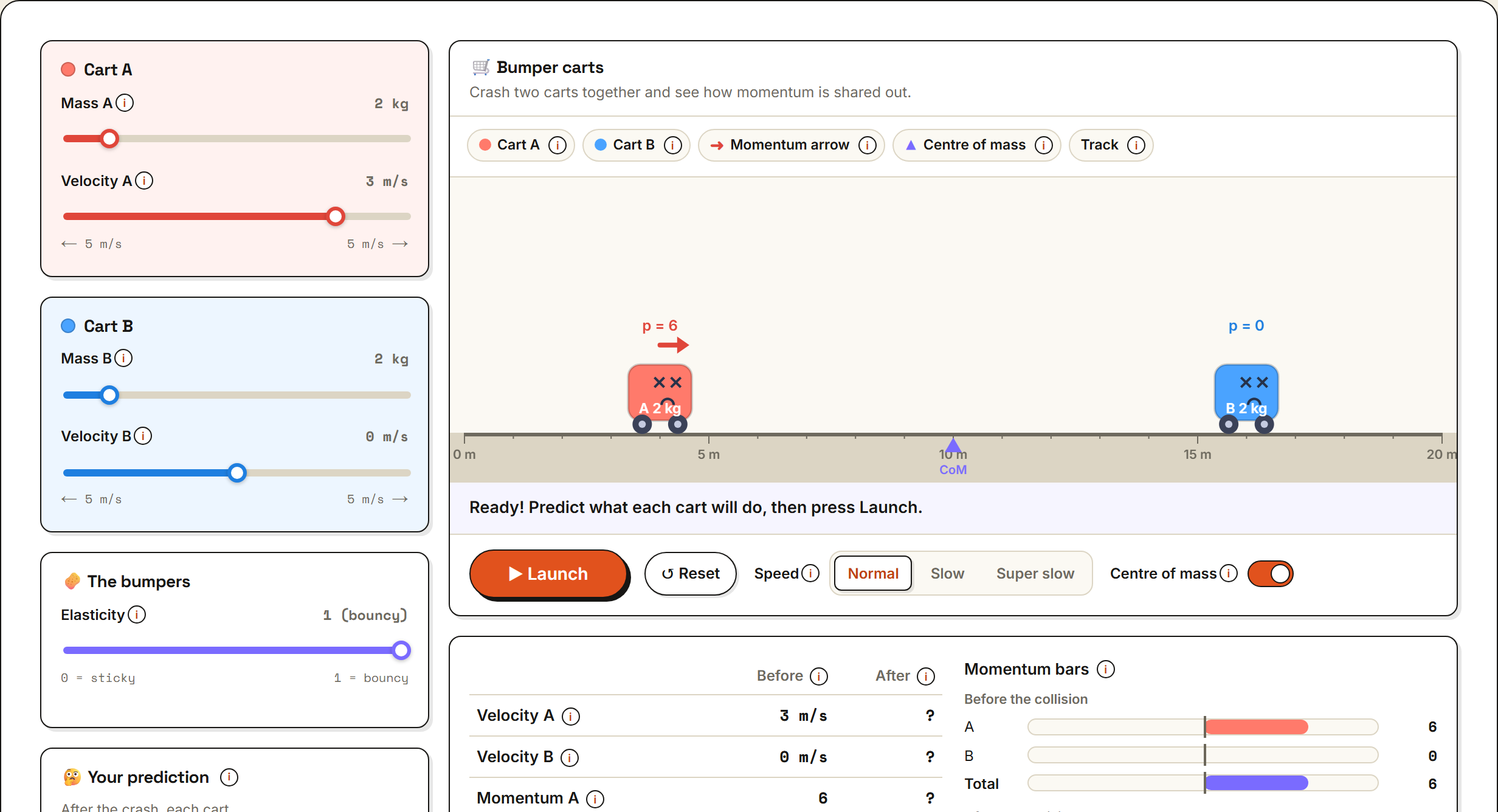The height and width of the screenshot is (812, 1498).
Task: Select Normal speed
Action: 872,573
